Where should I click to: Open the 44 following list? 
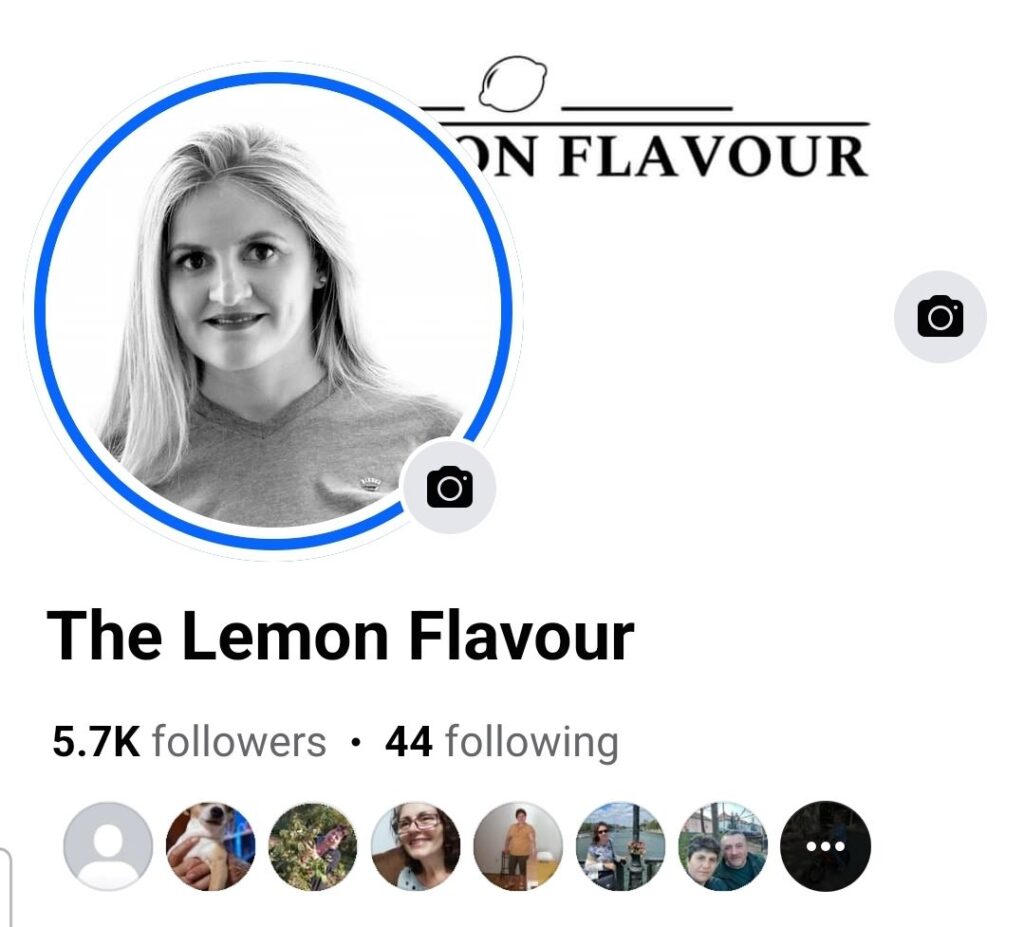tap(502, 742)
